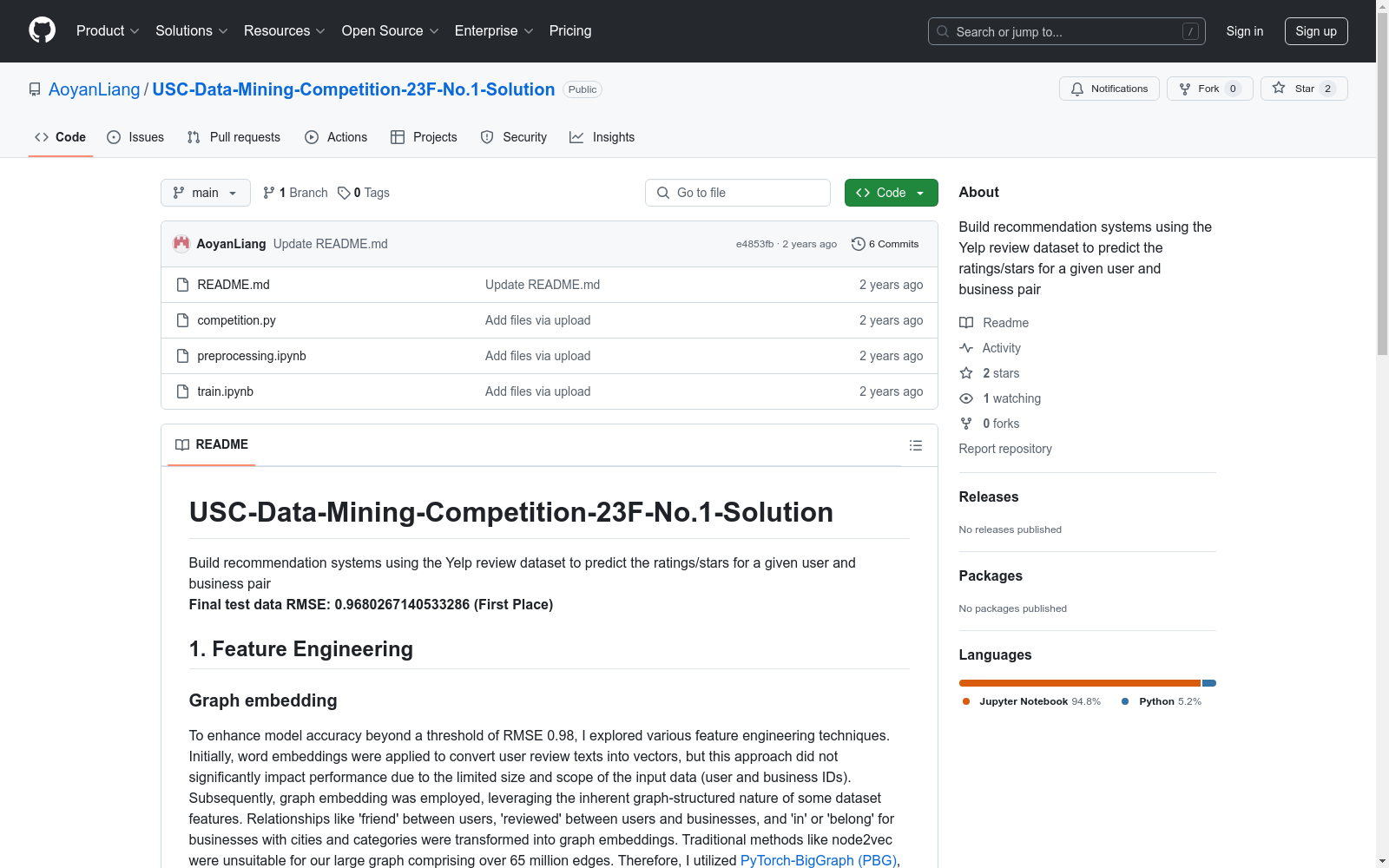Click the AoyanLiang avatar in commit row
Viewport: 1389px width, 868px height.
tap(181, 244)
